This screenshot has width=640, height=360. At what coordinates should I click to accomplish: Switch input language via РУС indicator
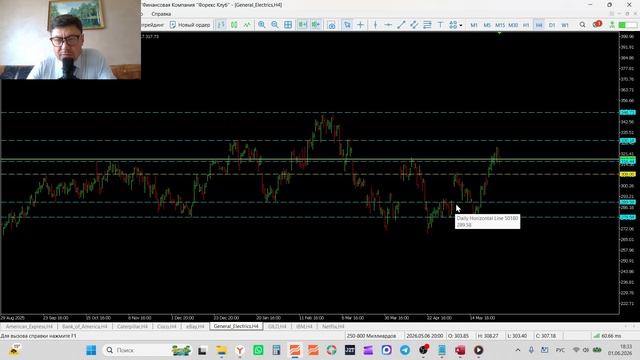tap(560, 350)
